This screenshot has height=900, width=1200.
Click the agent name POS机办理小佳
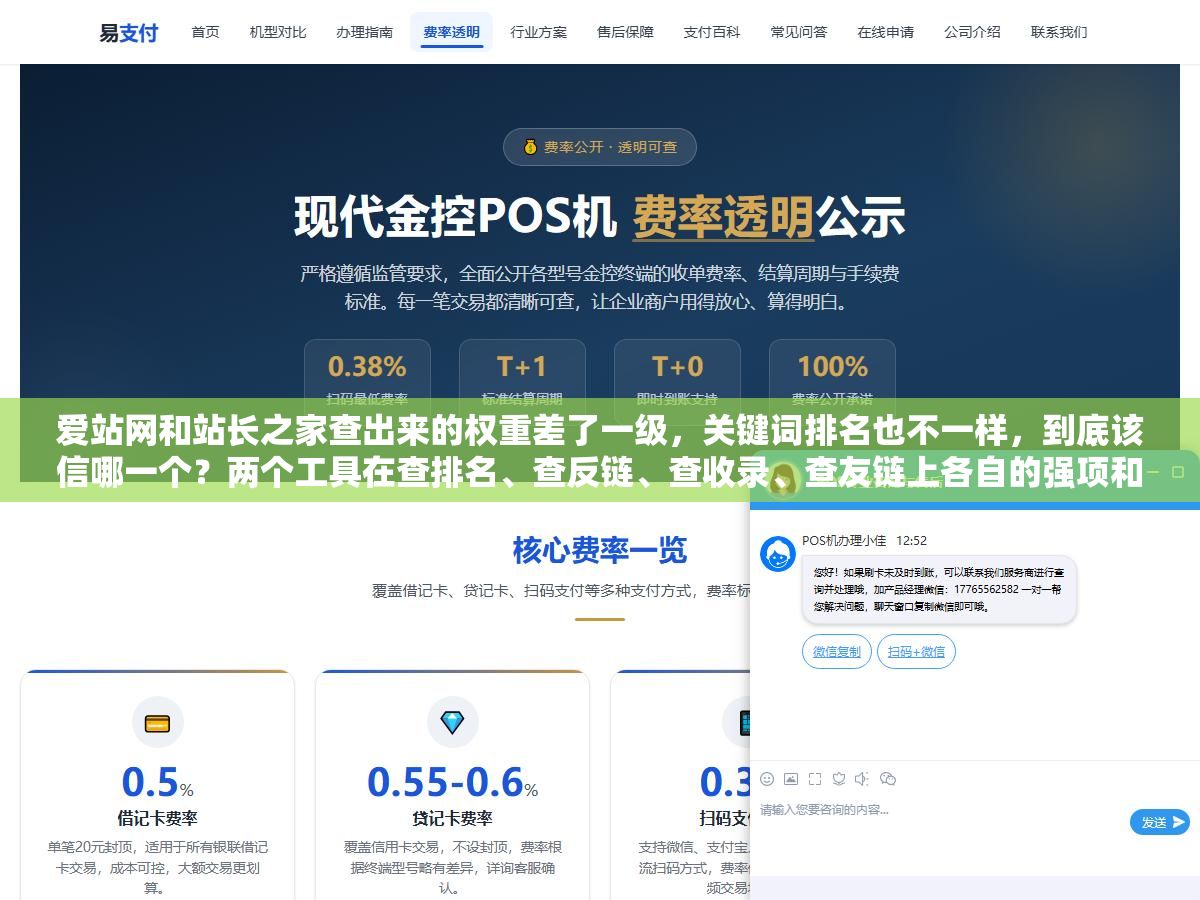(x=844, y=540)
